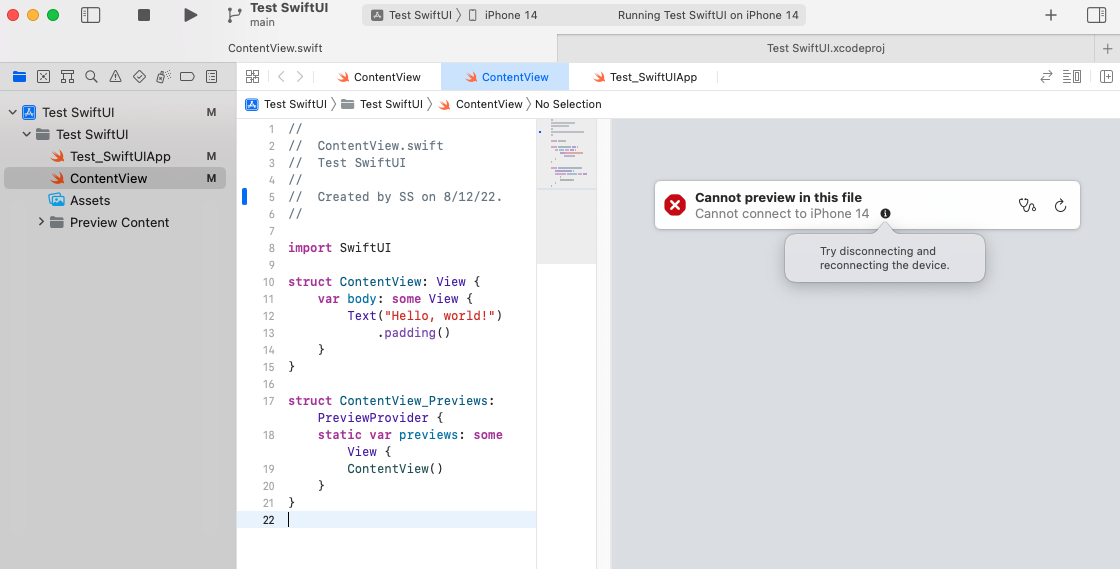Select Test_SwiftUIApp in the navigator
Viewport: 1120px width, 569px height.
pyautogui.click(x=115, y=156)
